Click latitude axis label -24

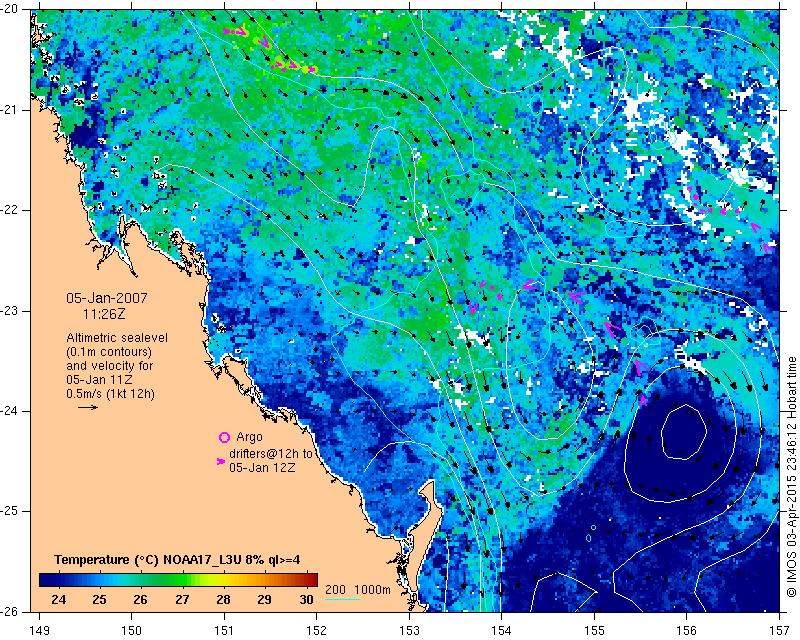[10, 411]
